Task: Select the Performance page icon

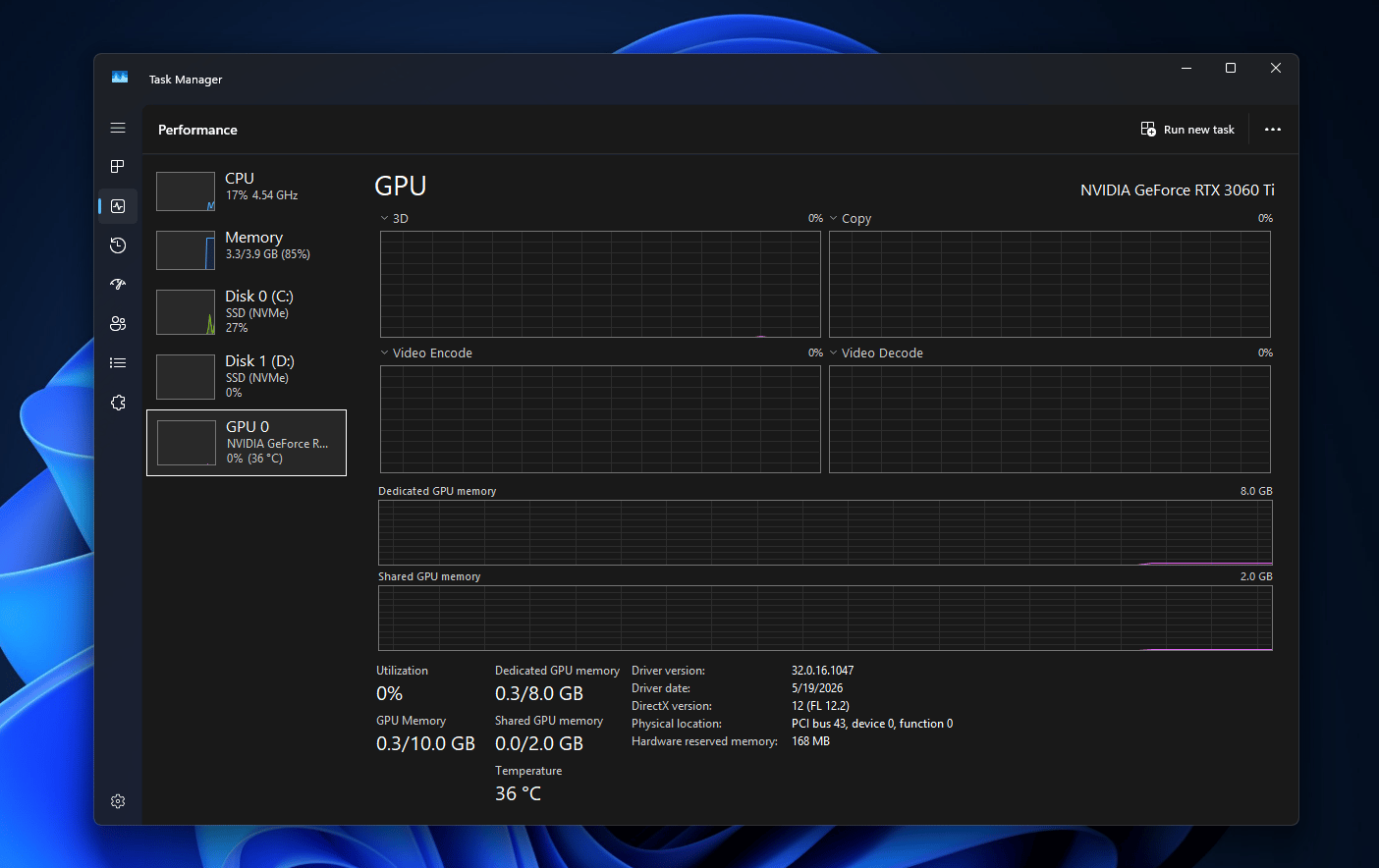Action: click(118, 206)
